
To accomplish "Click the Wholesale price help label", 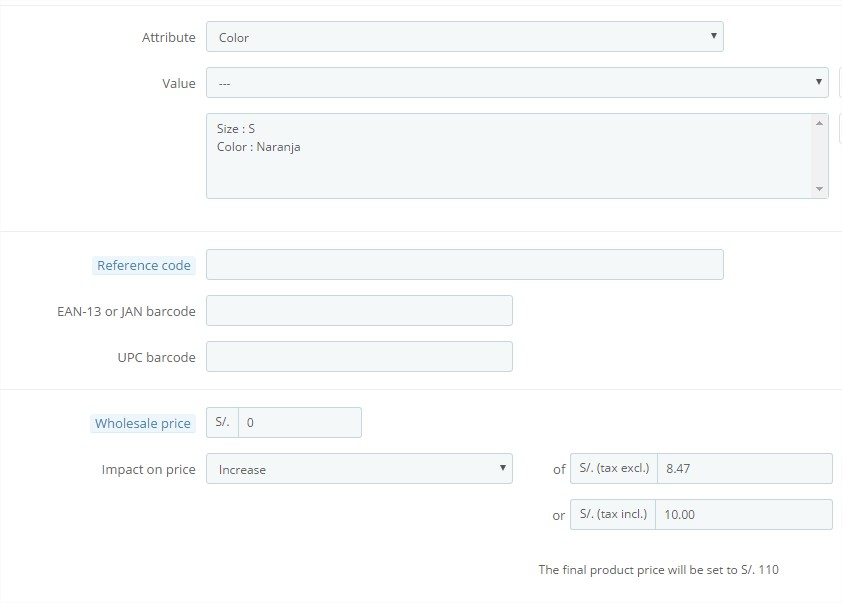I will click(143, 423).
